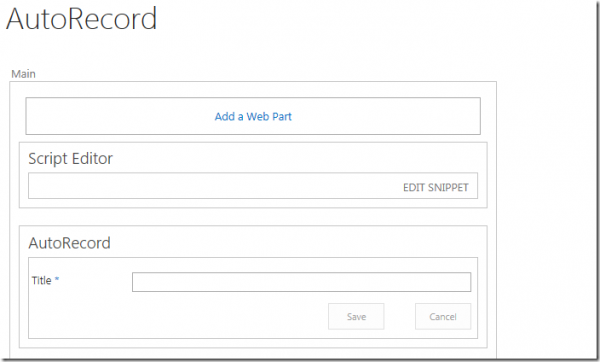Click the gap between Script Editor and AutoRecord parts
Screen dimensions: 600x362
point(253,217)
